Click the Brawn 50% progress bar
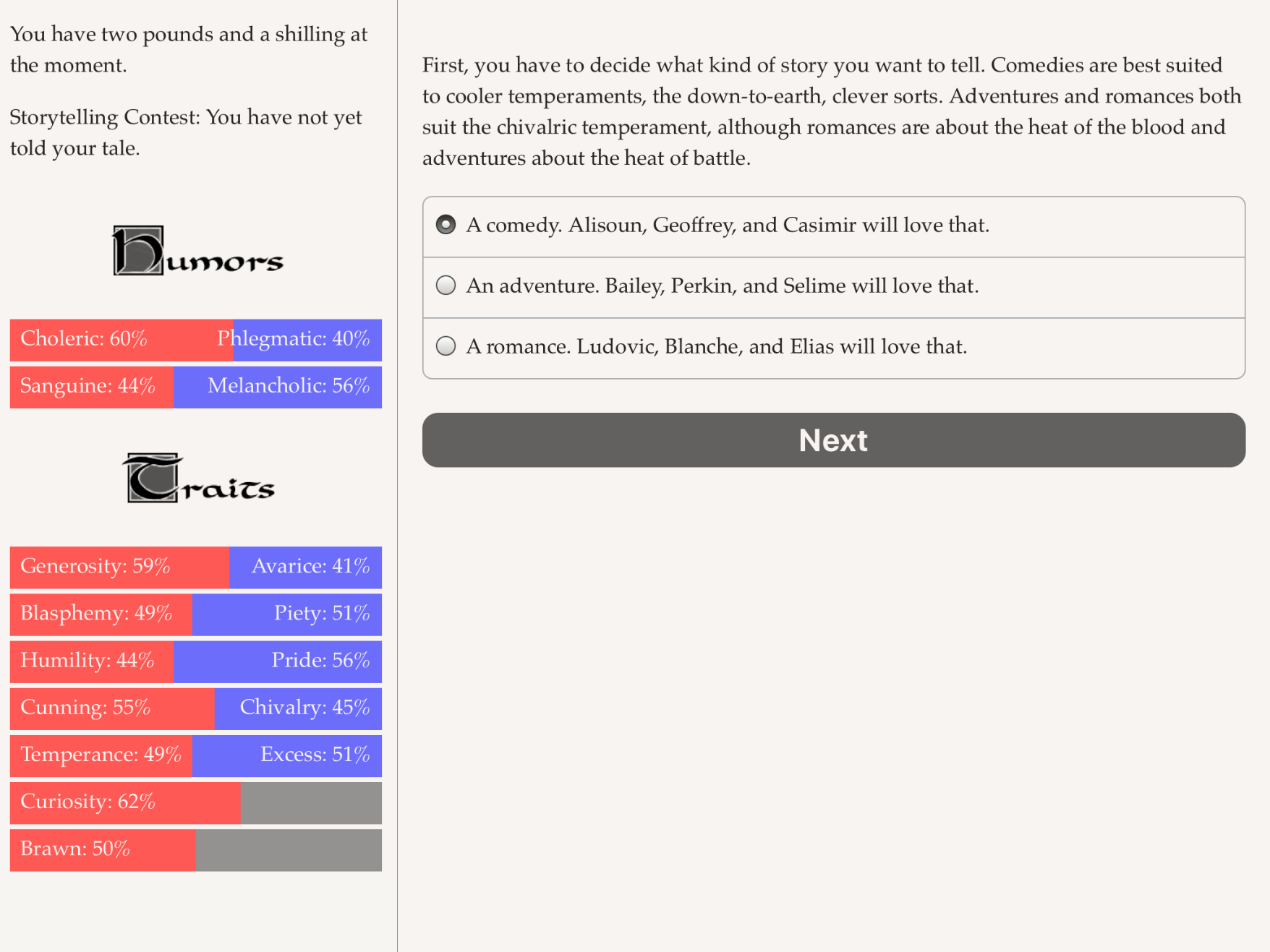The width and height of the screenshot is (1270, 952). (x=196, y=849)
